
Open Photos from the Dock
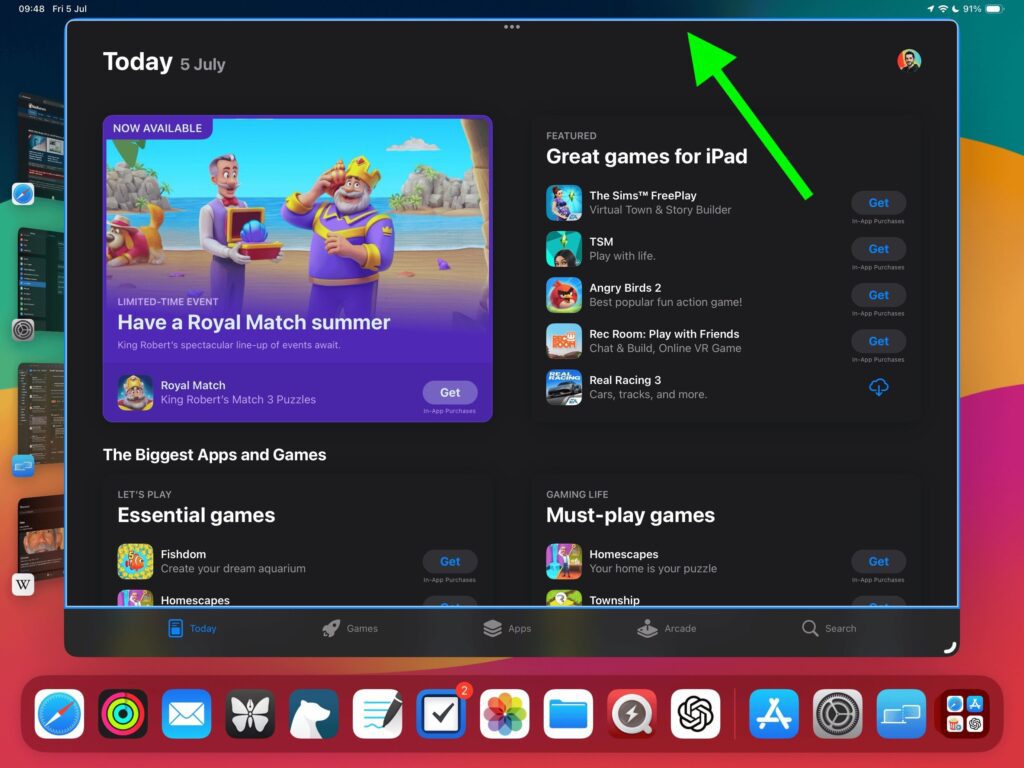(504, 714)
